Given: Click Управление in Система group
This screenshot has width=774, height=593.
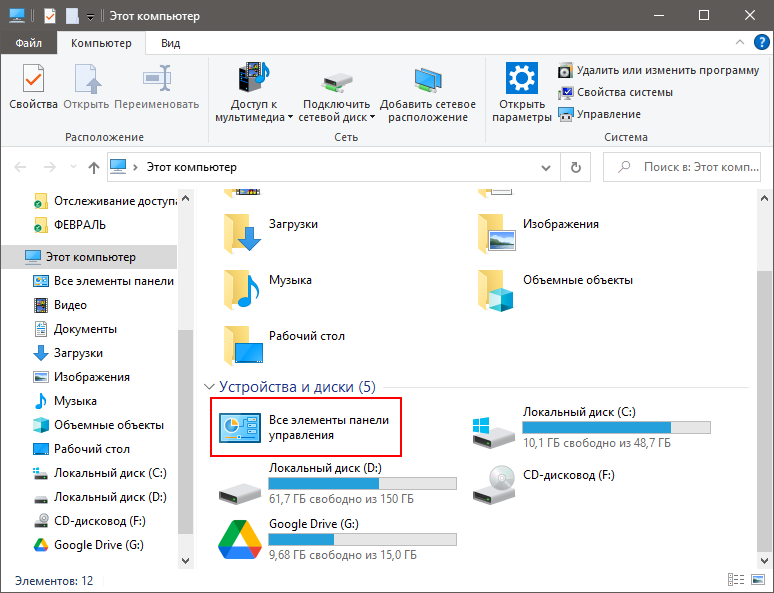Looking at the screenshot, I should (x=599, y=114).
